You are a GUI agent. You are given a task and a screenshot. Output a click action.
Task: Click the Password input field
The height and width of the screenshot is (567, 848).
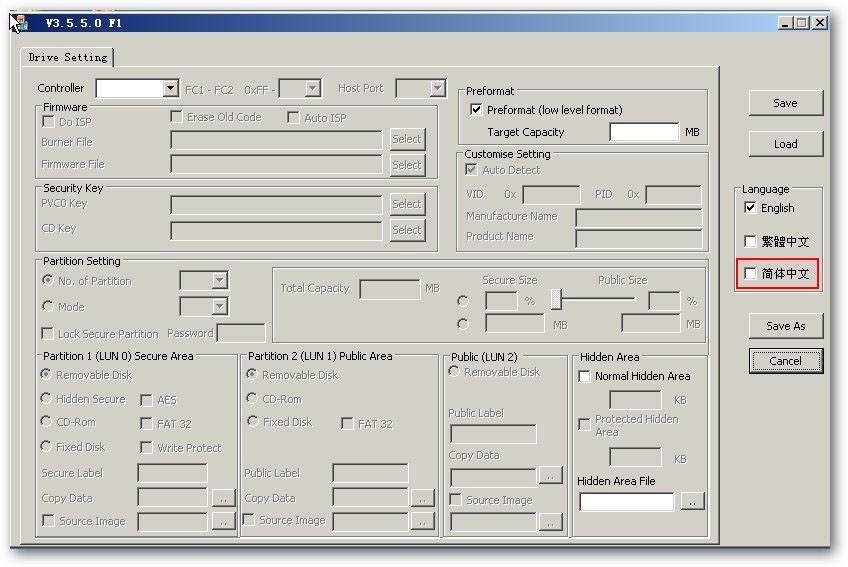click(x=241, y=333)
